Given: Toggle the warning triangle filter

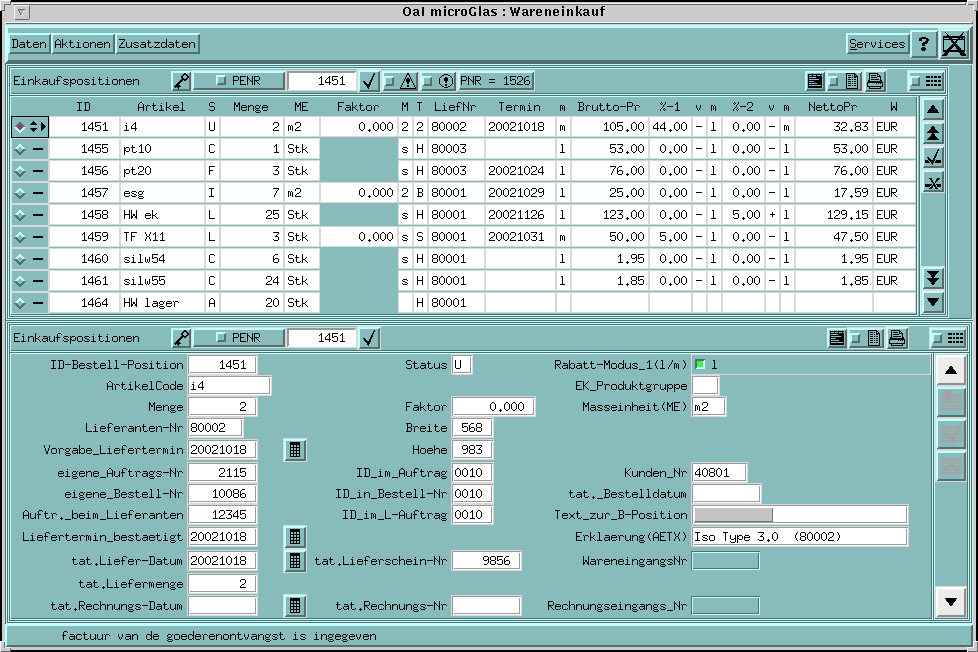Looking at the screenshot, I should point(409,81).
